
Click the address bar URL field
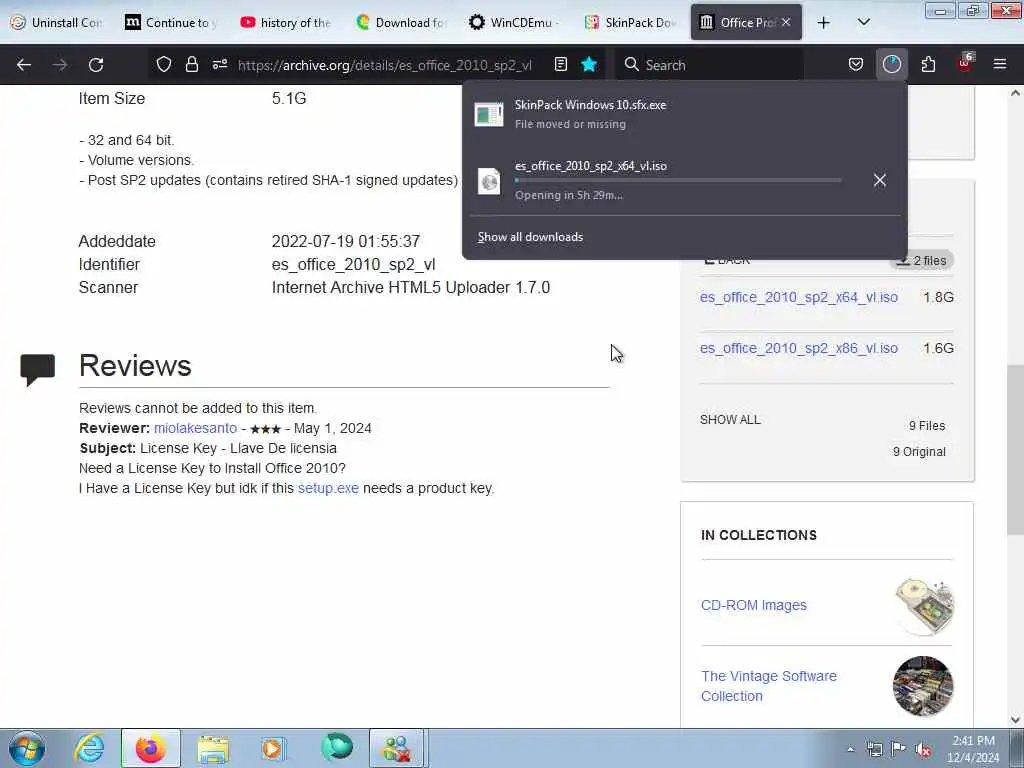tap(385, 65)
